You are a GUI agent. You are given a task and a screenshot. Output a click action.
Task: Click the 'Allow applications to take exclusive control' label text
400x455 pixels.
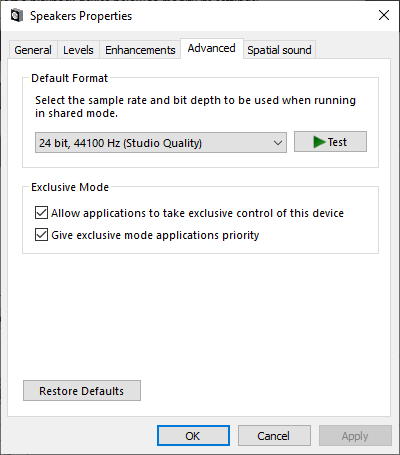pyautogui.click(x=197, y=213)
